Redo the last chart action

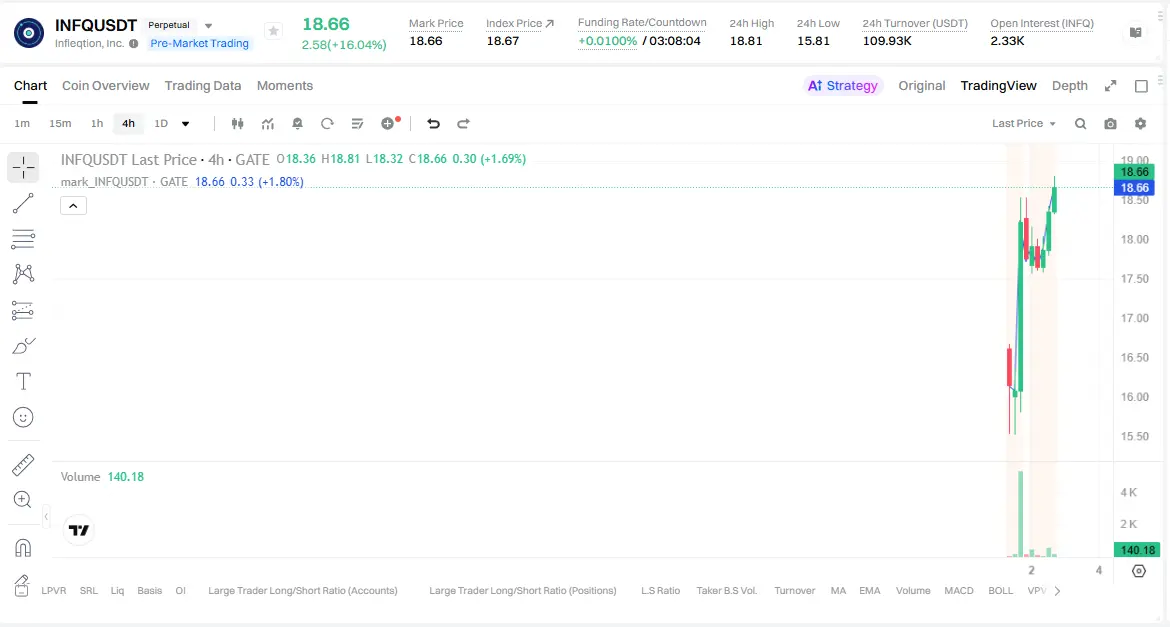pyautogui.click(x=463, y=123)
